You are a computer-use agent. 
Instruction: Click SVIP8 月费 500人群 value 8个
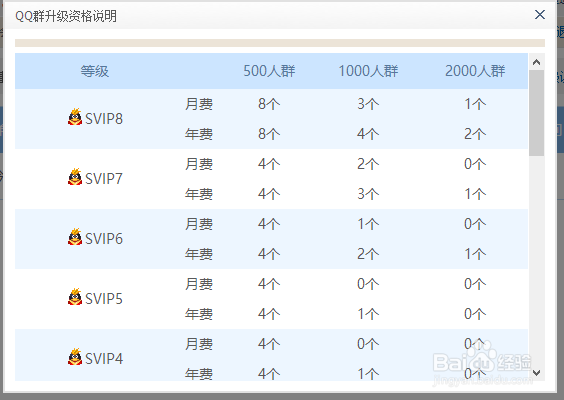[x=269, y=104]
